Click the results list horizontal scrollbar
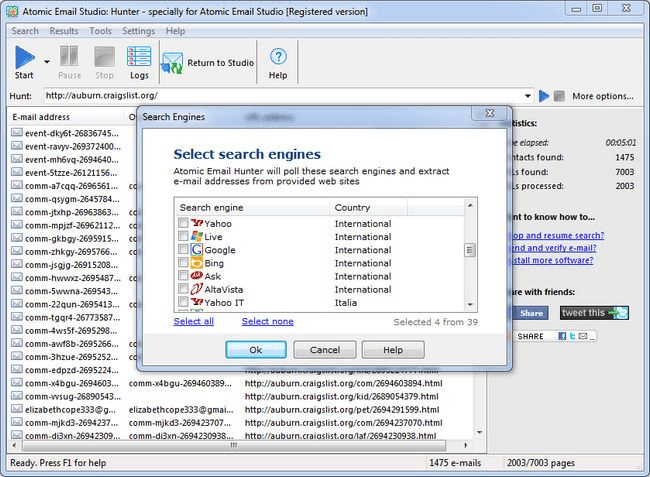This screenshot has width=650, height=477. click(234, 446)
